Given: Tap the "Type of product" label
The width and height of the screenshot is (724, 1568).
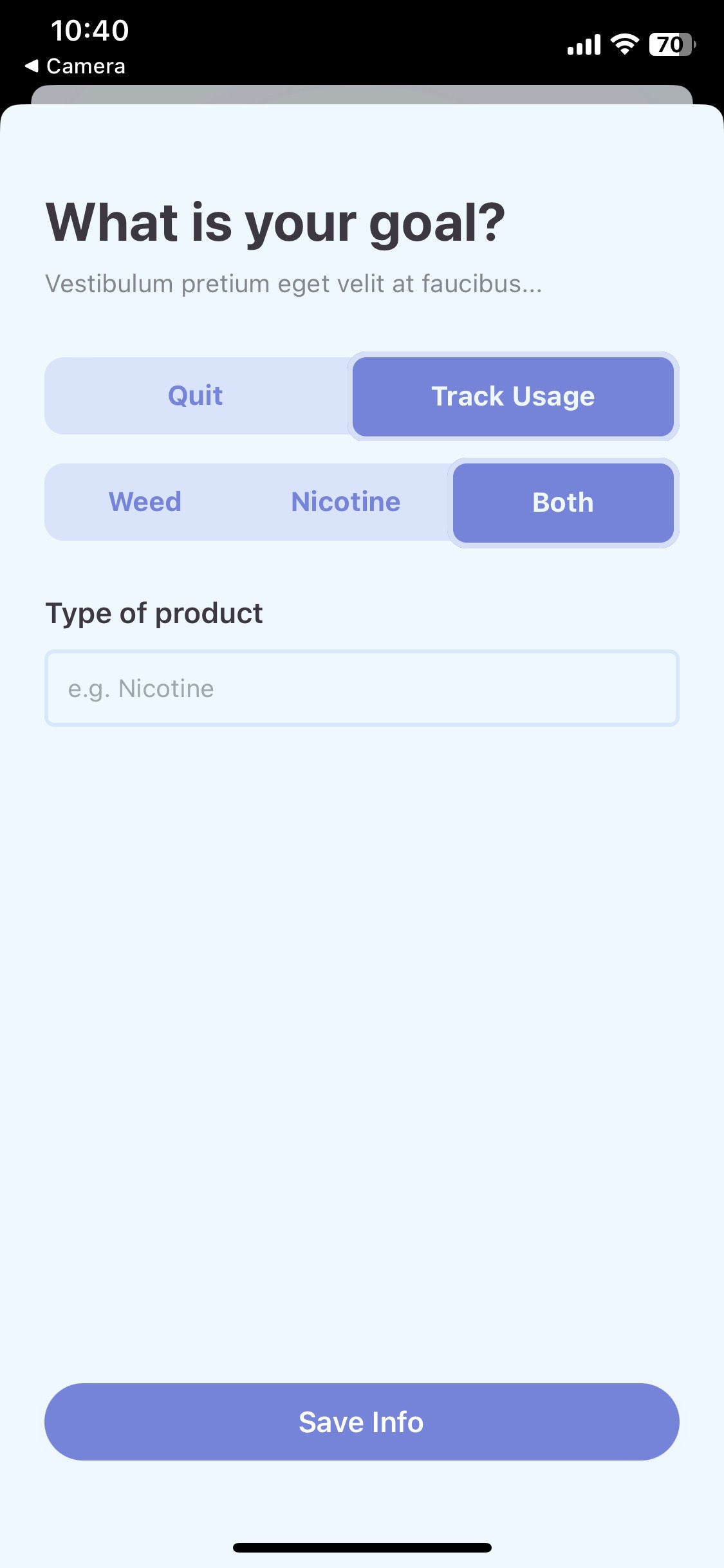Looking at the screenshot, I should [154, 613].
